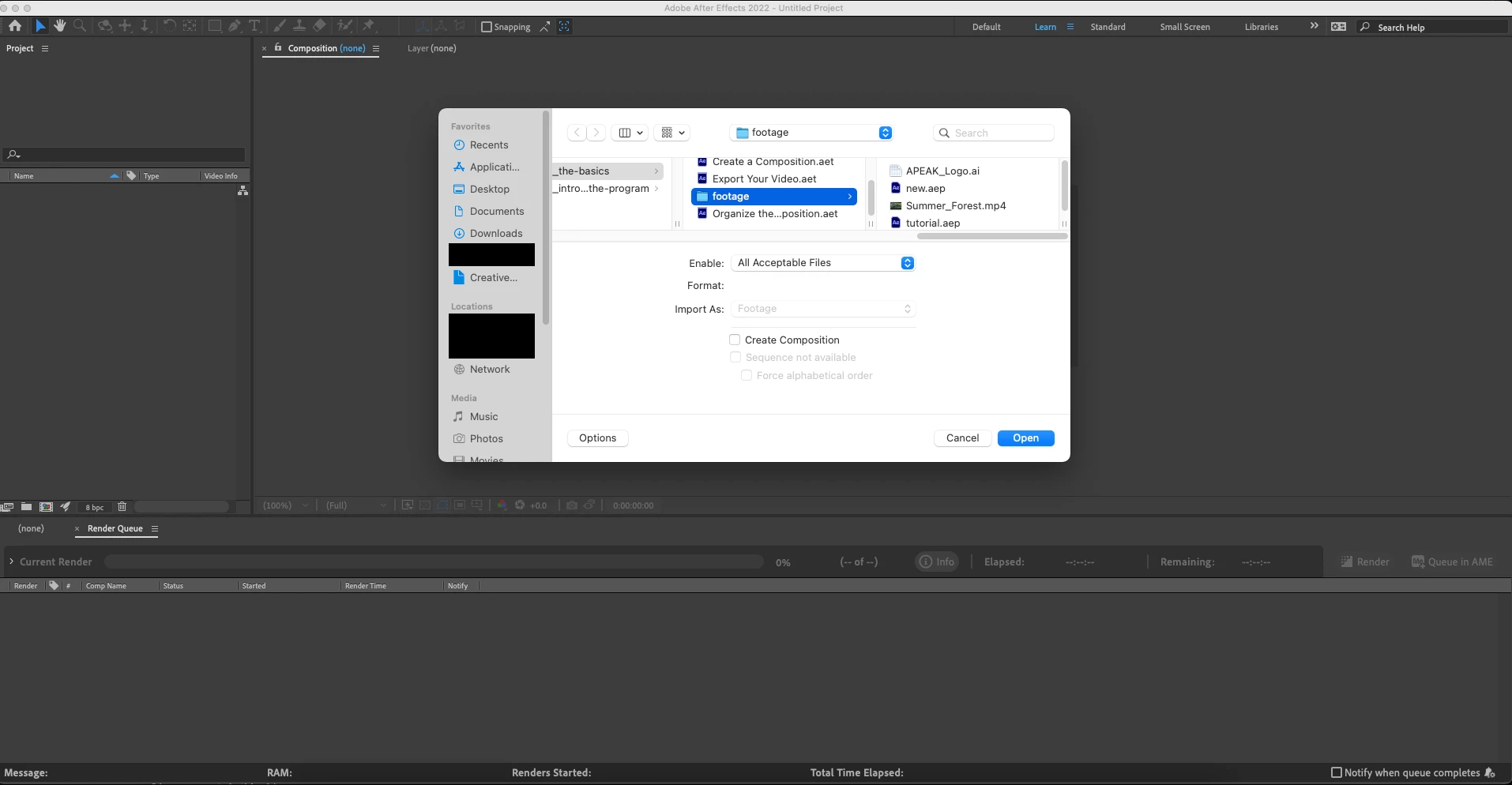Click the Queue in AME button

(x=1452, y=562)
